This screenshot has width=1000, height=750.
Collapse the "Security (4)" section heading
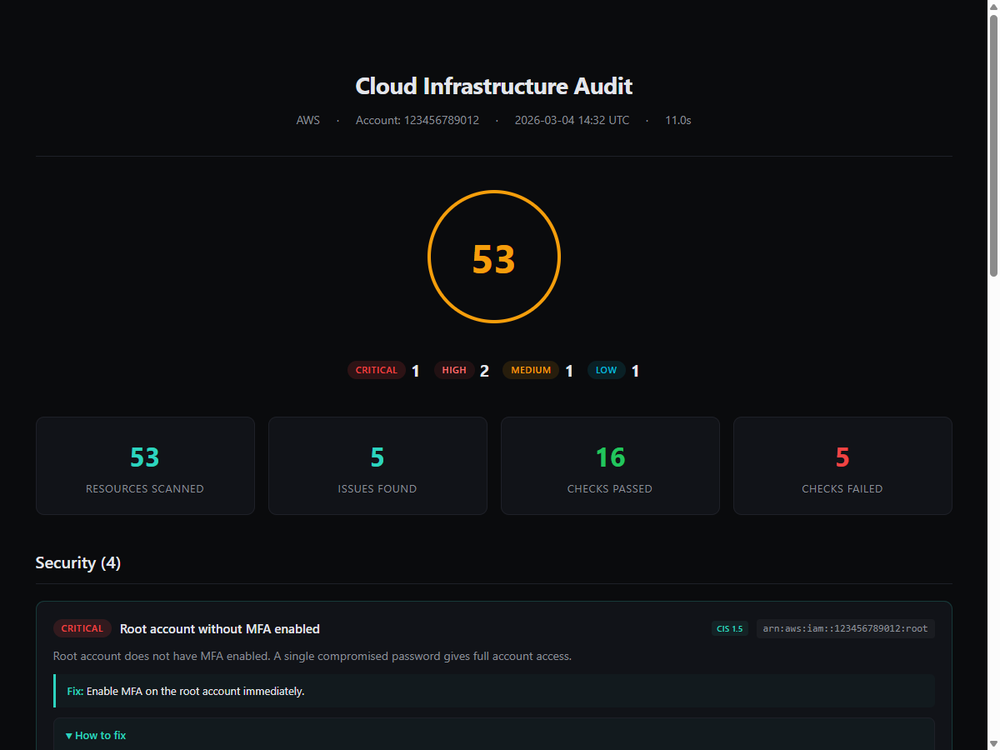click(x=78, y=562)
